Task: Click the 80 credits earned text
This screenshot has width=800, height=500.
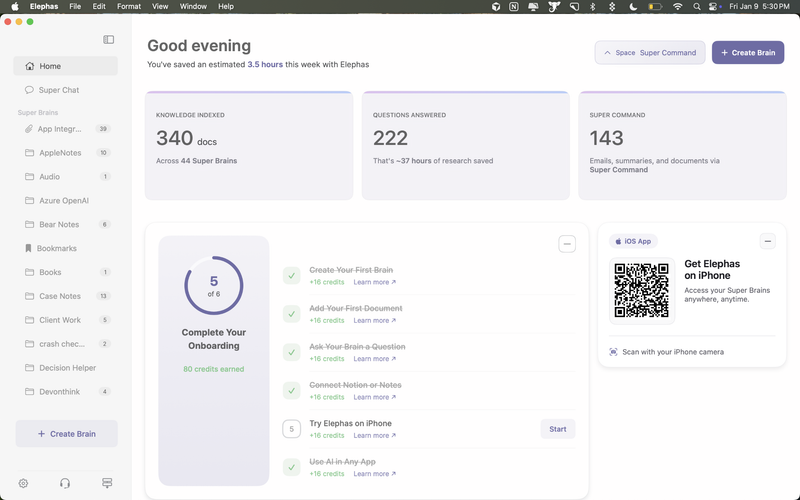Action: click(x=214, y=369)
